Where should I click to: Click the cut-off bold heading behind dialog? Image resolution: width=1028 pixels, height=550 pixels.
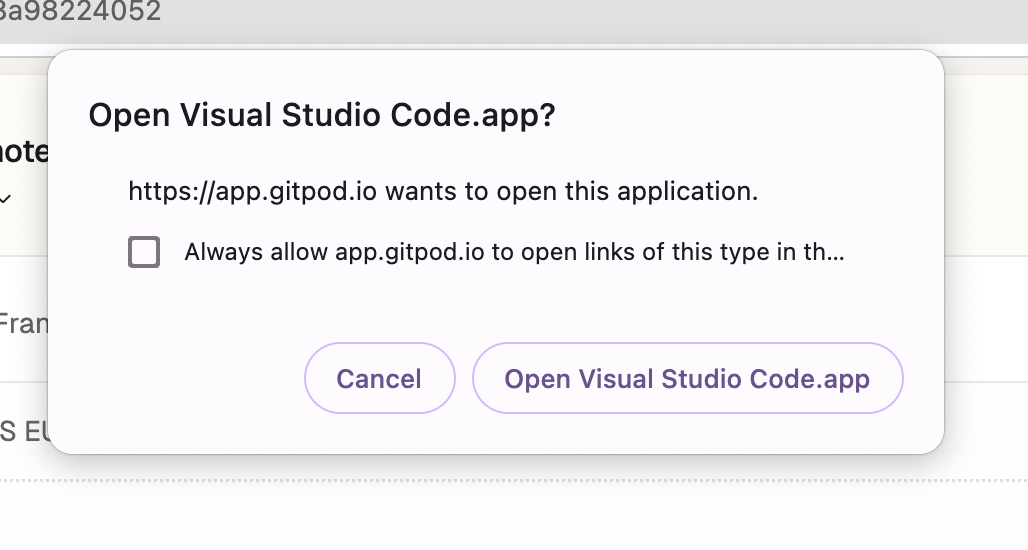point(24,152)
